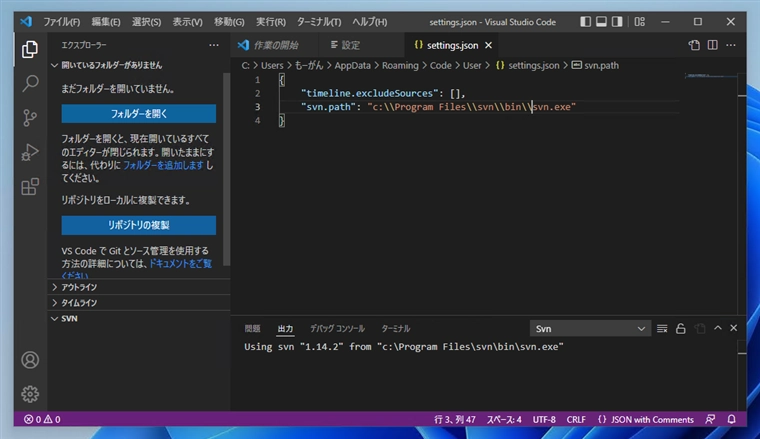Open the customize layout icon
760x439 pixels.
[640, 21]
